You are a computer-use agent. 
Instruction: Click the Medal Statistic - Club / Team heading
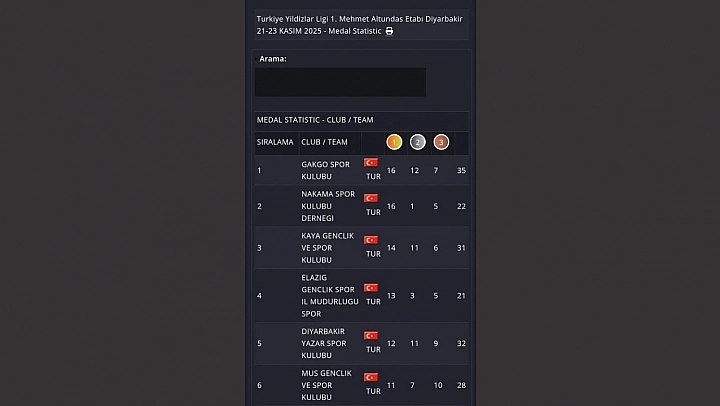315,120
